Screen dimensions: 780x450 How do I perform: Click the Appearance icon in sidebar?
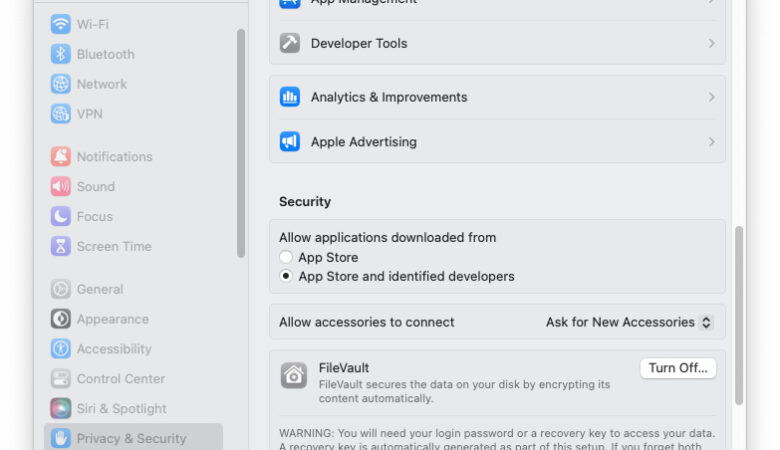pyautogui.click(x=60, y=319)
